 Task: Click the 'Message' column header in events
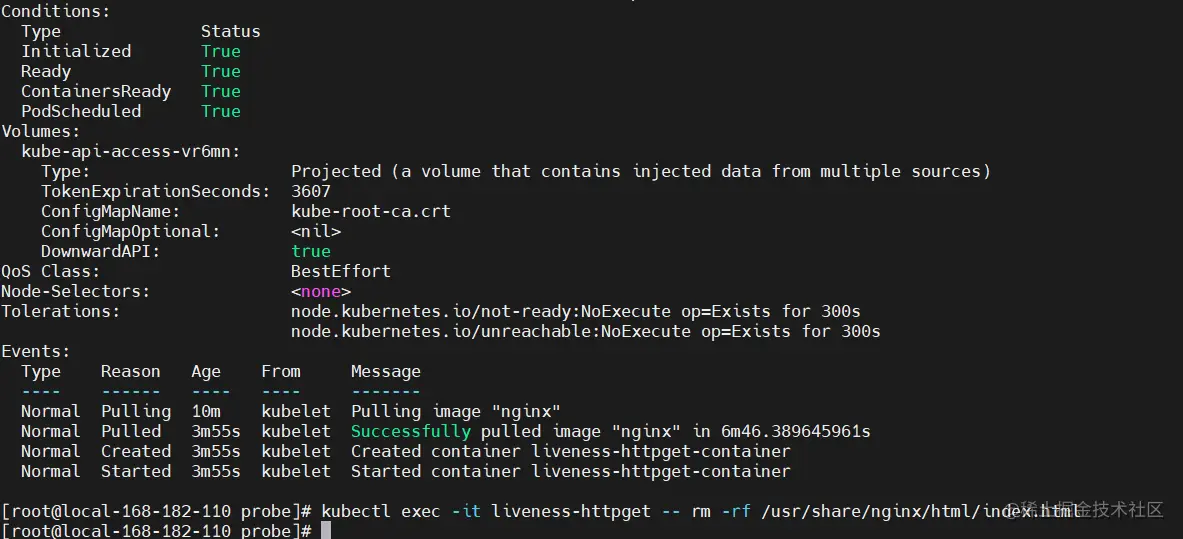386,371
